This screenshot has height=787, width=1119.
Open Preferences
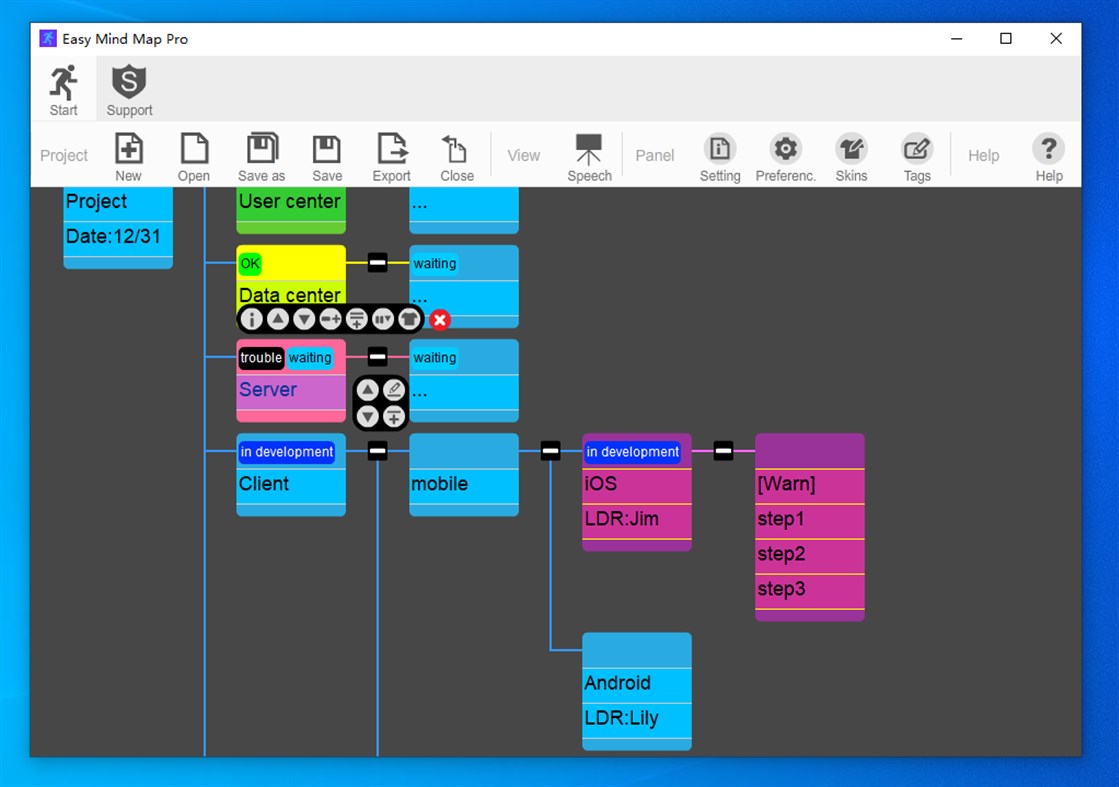(x=786, y=156)
